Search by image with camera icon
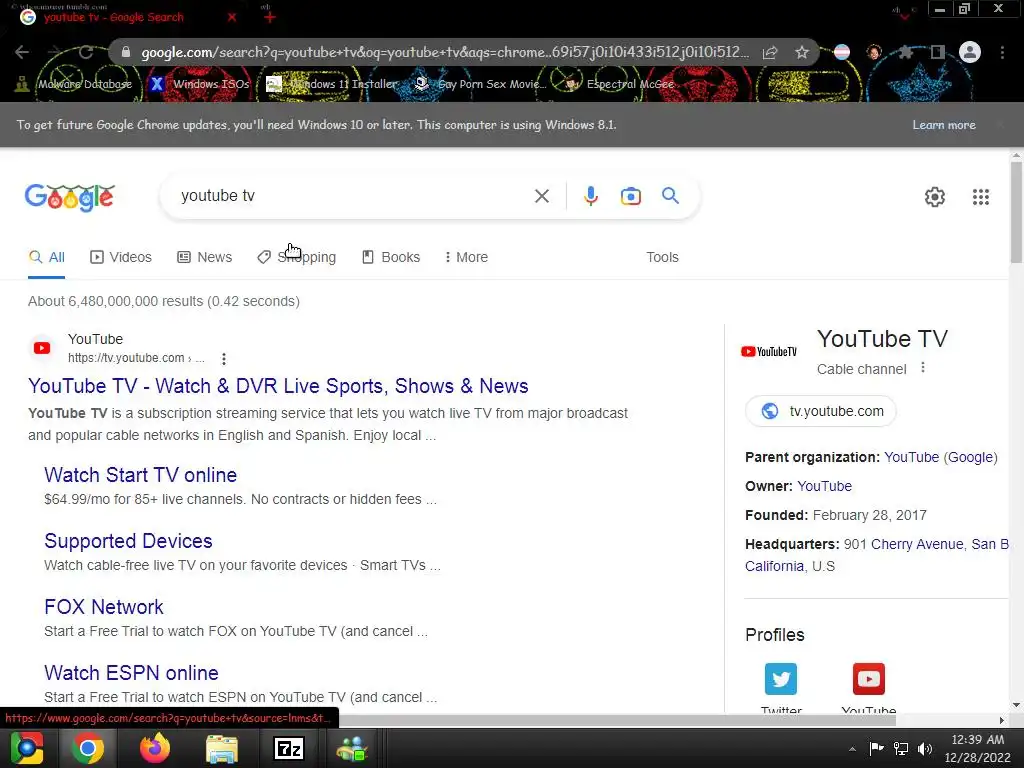Screen dimensions: 1024x768 click(x=630, y=196)
